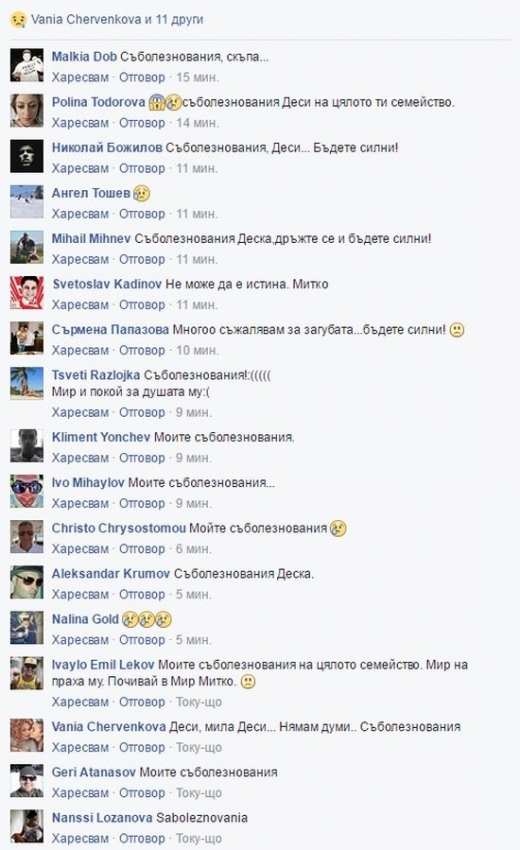Open Ivo Mihaylov's profile name link
Viewport: 520px width, 850px height.
coord(88,482)
